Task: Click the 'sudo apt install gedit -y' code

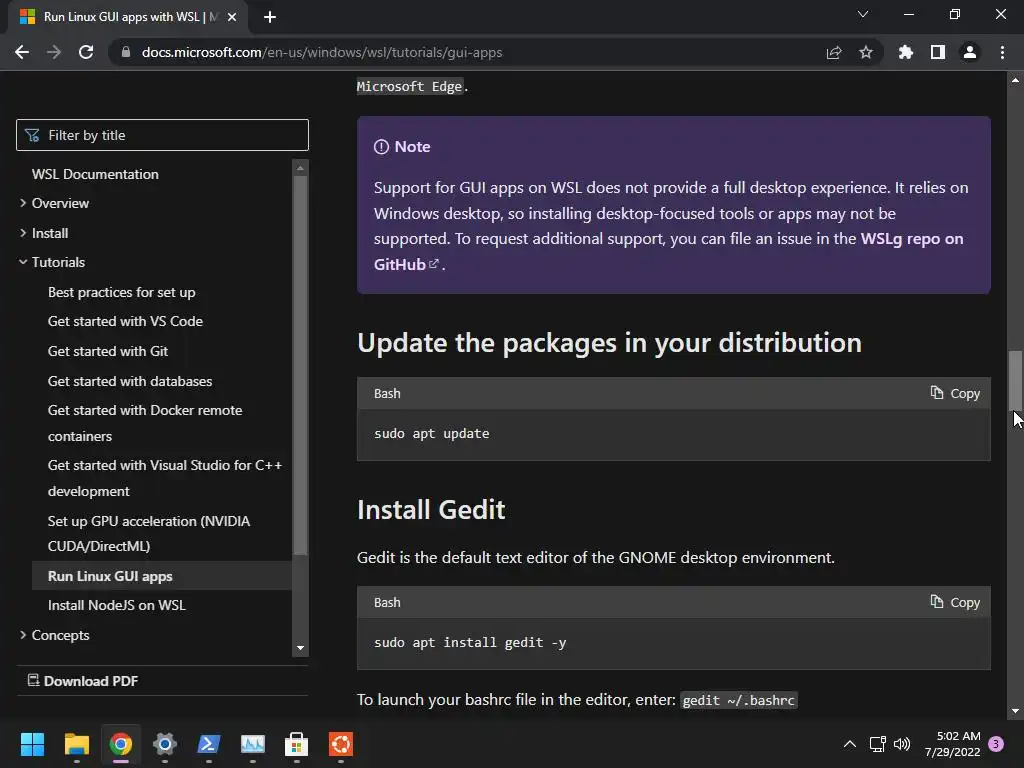Action: pos(470,643)
